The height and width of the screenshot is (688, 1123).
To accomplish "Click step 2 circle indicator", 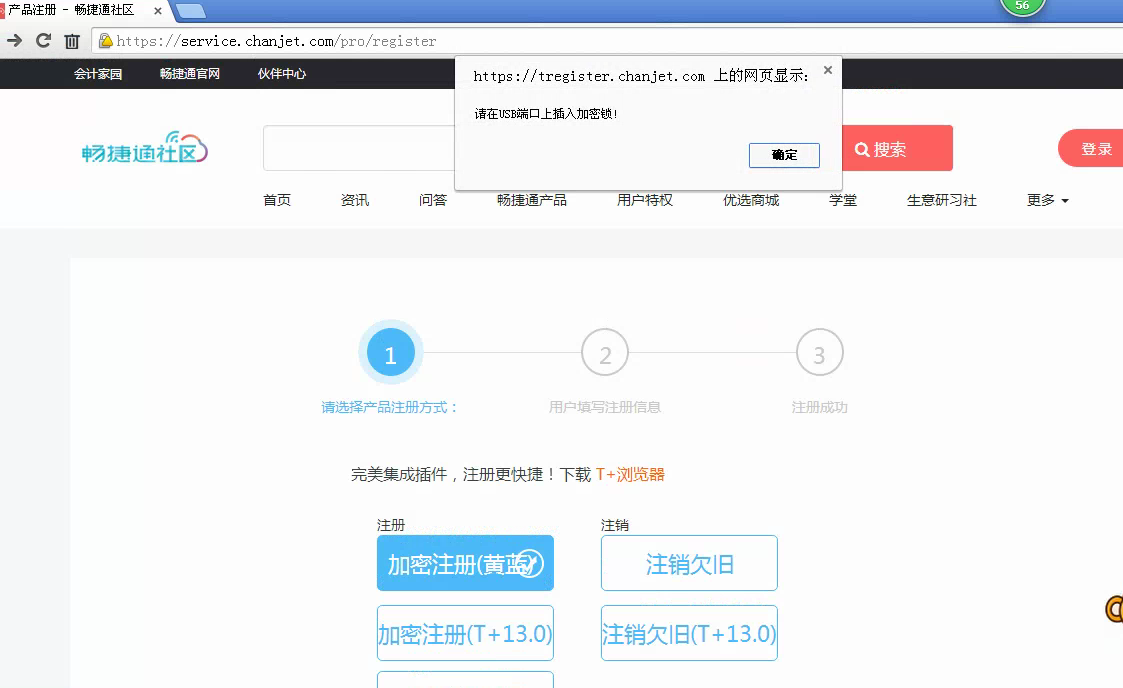I will [605, 353].
